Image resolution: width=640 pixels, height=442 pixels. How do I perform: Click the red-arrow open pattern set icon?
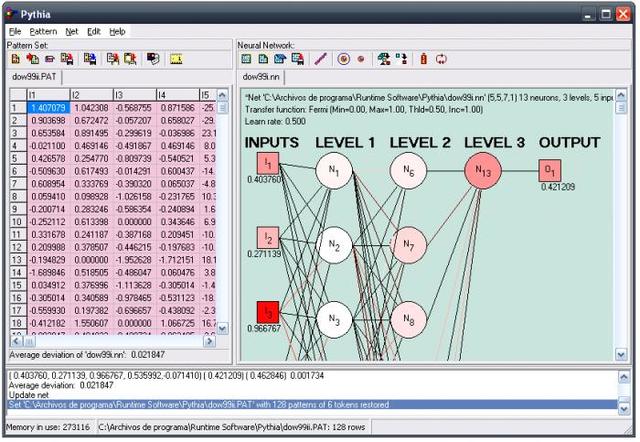pyautogui.click(x=33, y=59)
